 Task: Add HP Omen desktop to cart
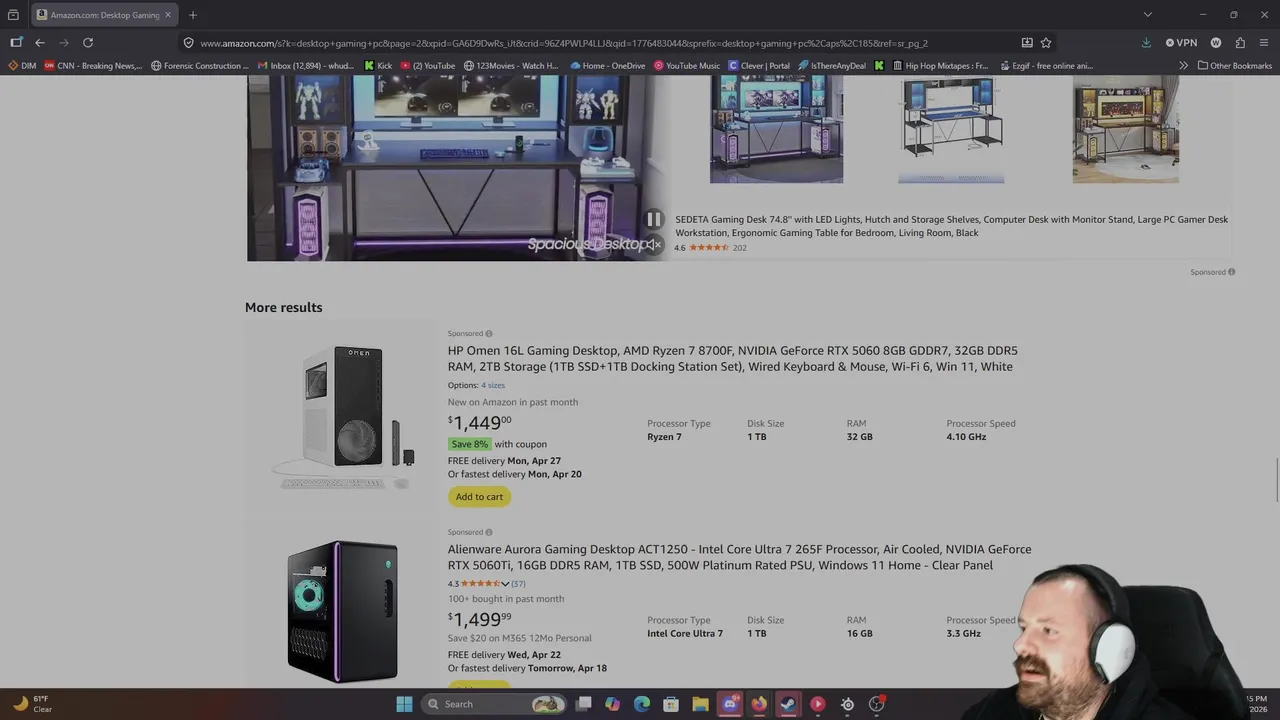coord(479,497)
